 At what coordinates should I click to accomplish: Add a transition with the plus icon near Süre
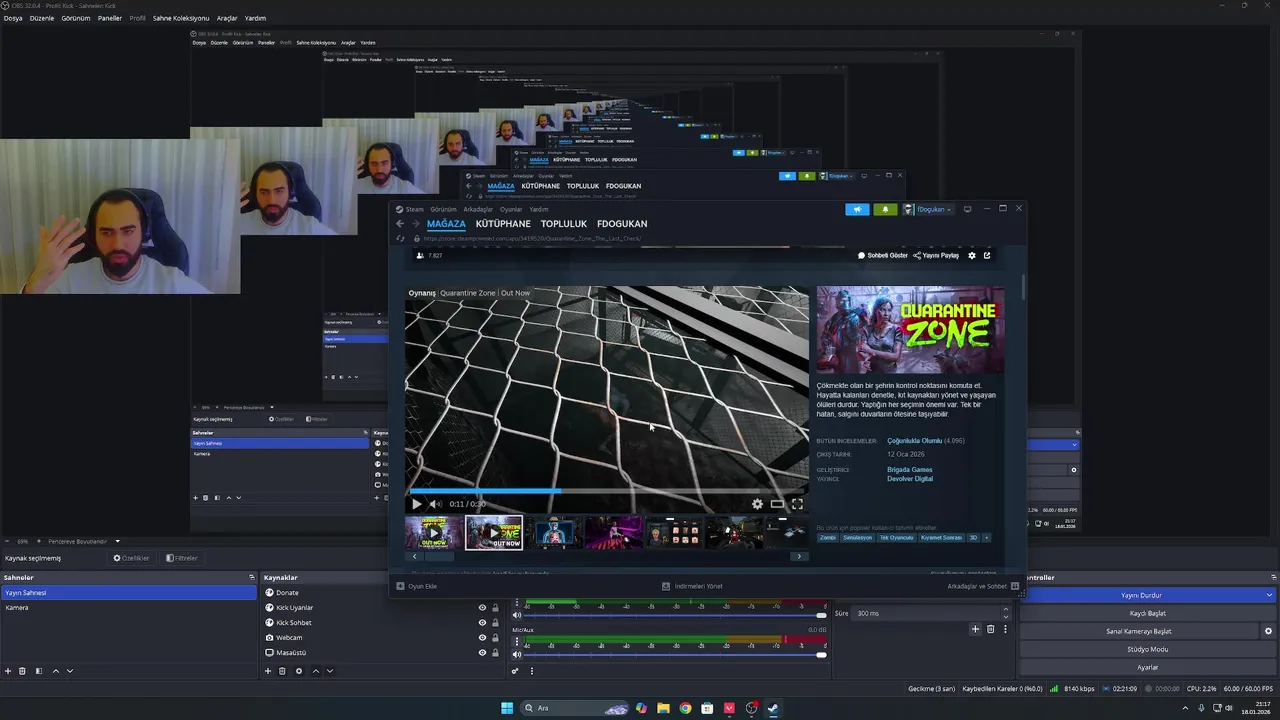coord(975,629)
